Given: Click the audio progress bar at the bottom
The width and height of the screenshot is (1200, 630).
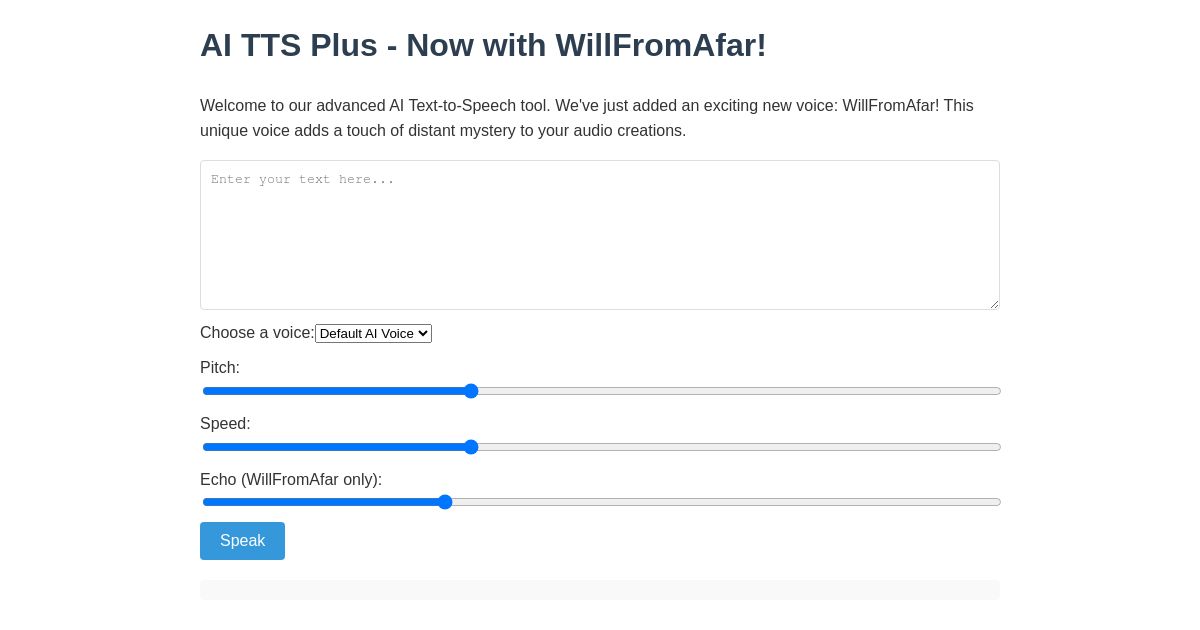Looking at the screenshot, I should click(x=600, y=589).
